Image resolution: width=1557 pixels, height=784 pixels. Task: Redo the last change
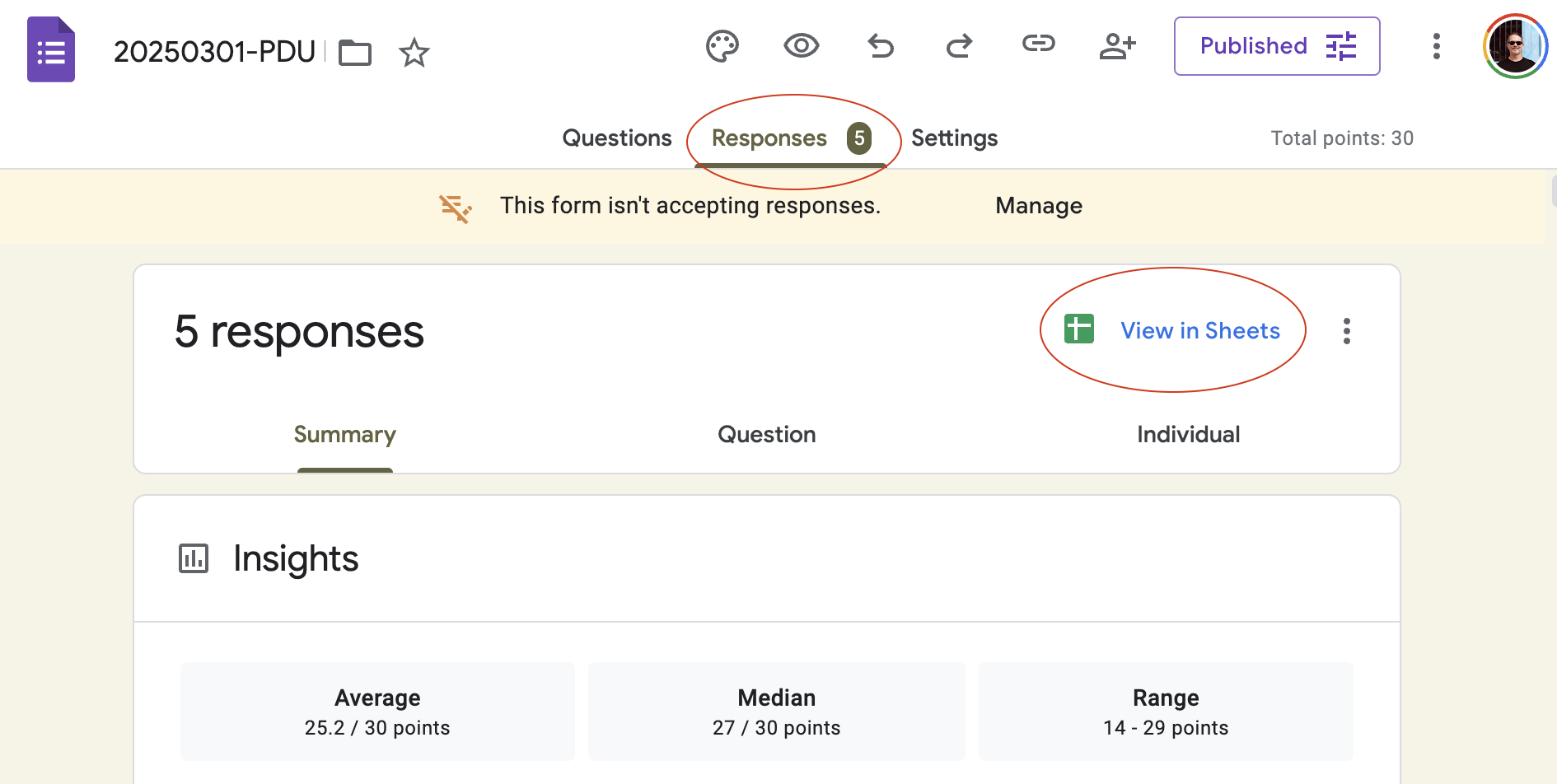(x=959, y=45)
